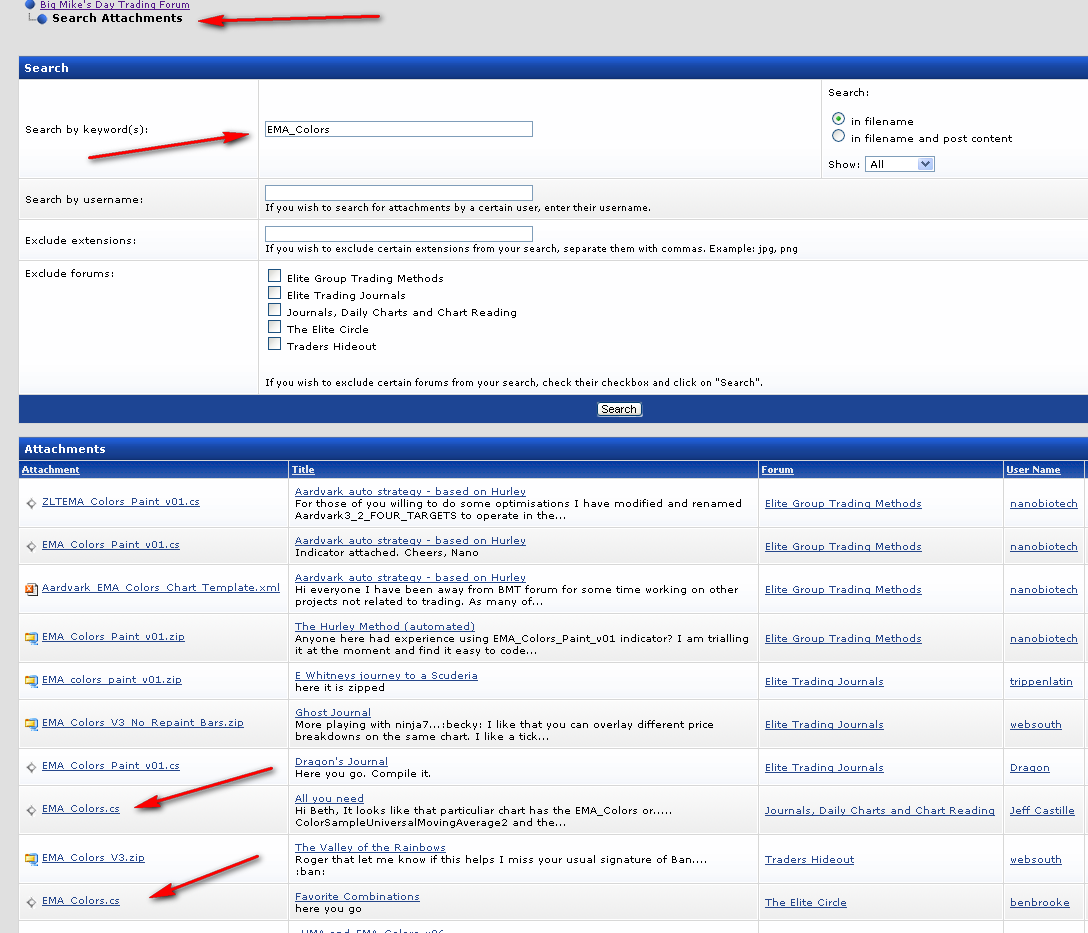Click zip icon beside EMA_Colors_Paint_v01.zip
Viewport: 1088px width, 933px height.
[31, 638]
